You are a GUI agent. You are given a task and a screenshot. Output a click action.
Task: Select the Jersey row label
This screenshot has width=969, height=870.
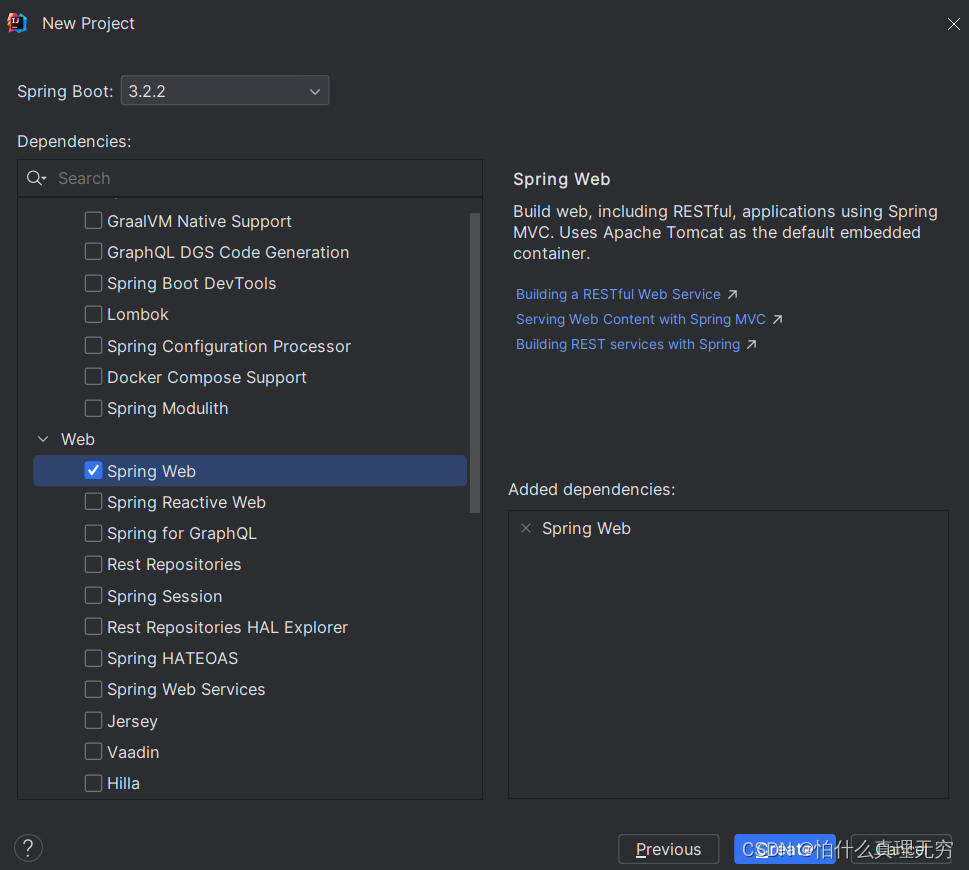click(132, 721)
